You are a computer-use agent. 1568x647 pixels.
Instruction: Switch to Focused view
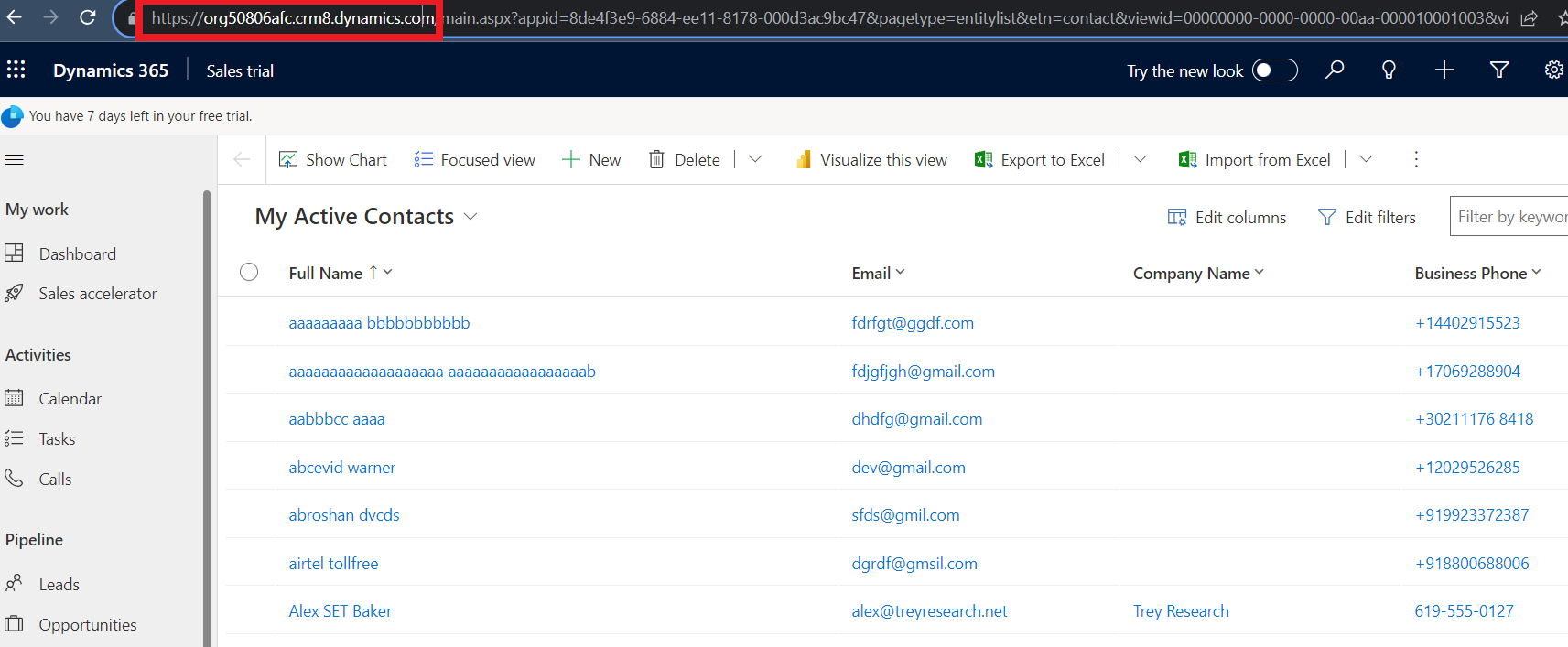point(474,159)
